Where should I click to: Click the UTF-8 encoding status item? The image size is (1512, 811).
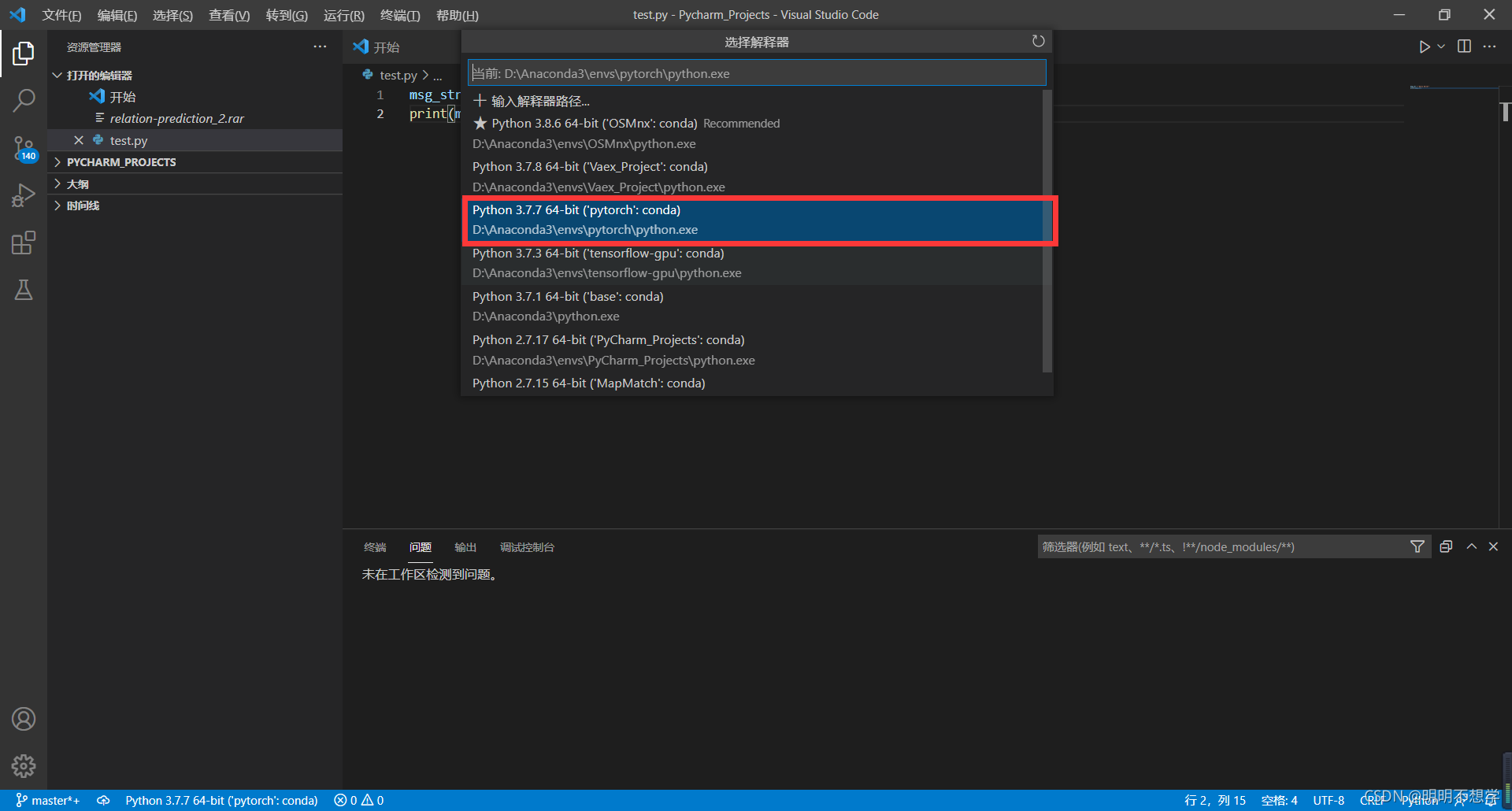point(1329,800)
